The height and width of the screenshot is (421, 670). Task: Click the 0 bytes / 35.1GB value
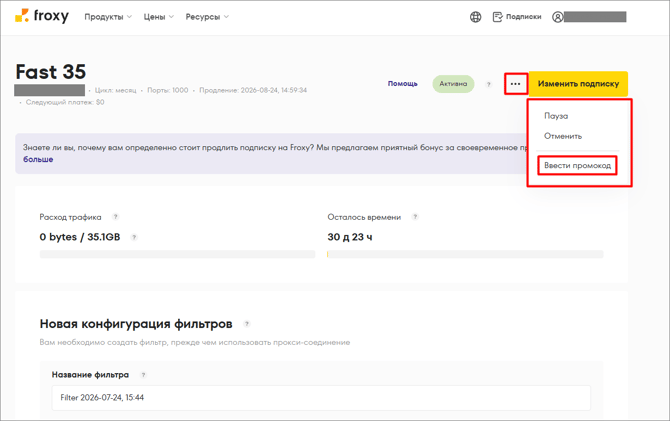point(80,237)
